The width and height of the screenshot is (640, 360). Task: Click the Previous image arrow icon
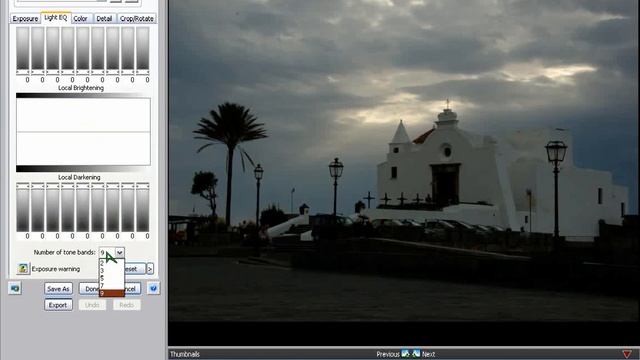coord(405,353)
